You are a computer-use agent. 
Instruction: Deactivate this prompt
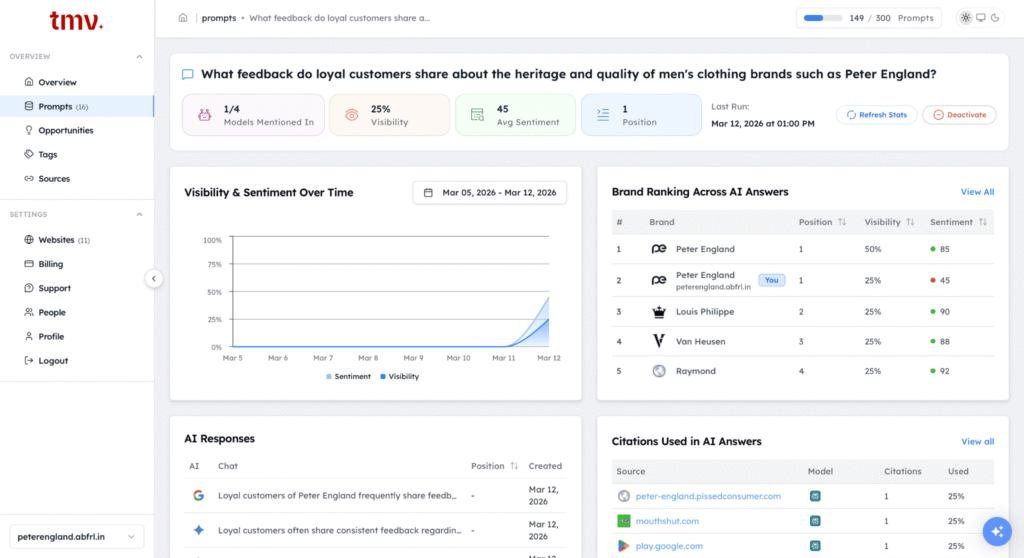[959, 115]
